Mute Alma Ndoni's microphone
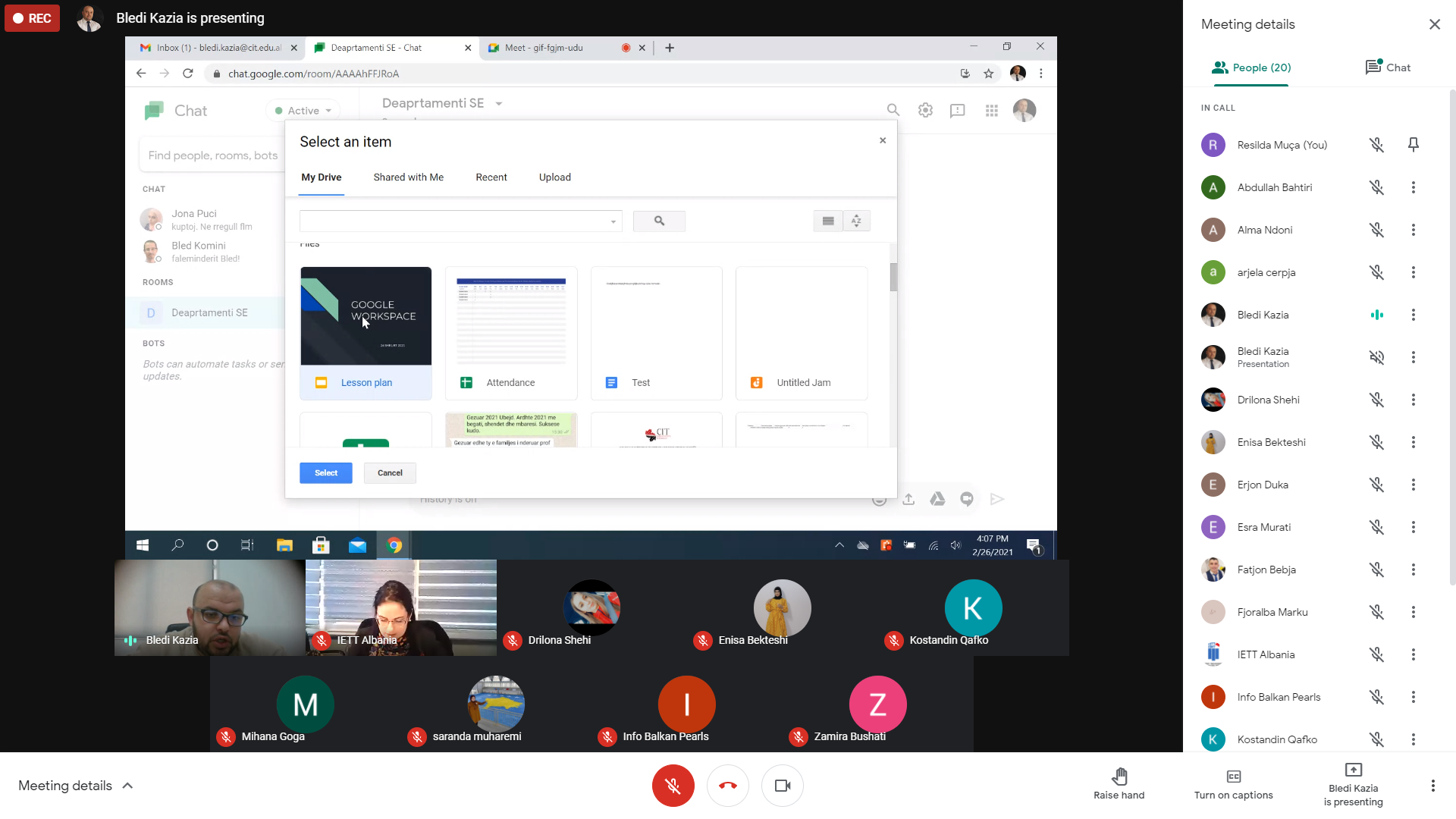 click(x=1376, y=230)
